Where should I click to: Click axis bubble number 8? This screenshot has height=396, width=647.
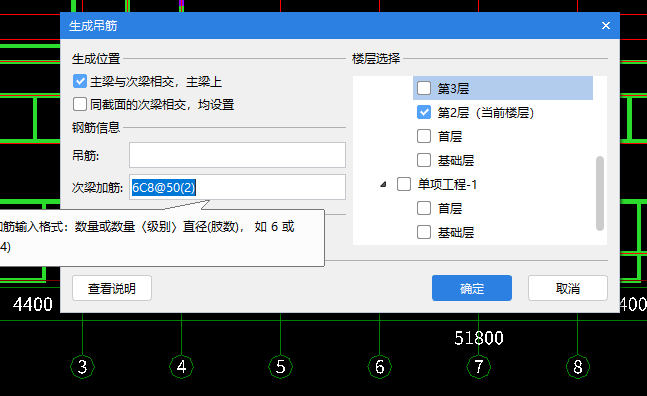pyautogui.click(x=578, y=367)
